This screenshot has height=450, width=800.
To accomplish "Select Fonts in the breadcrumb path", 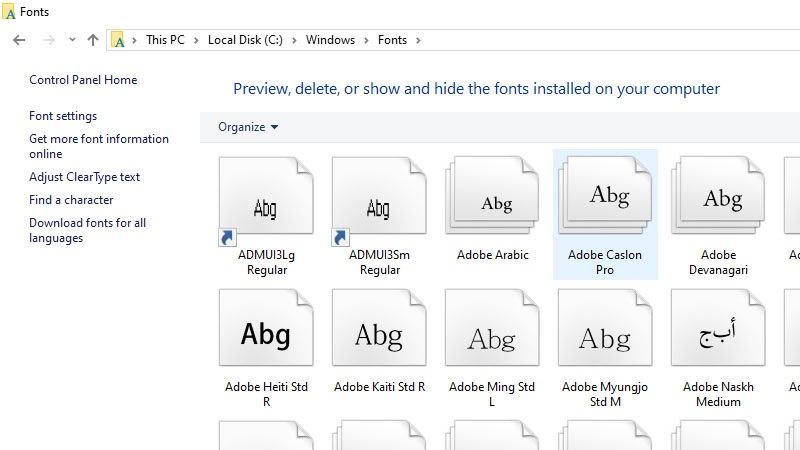I will [x=392, y=40].
